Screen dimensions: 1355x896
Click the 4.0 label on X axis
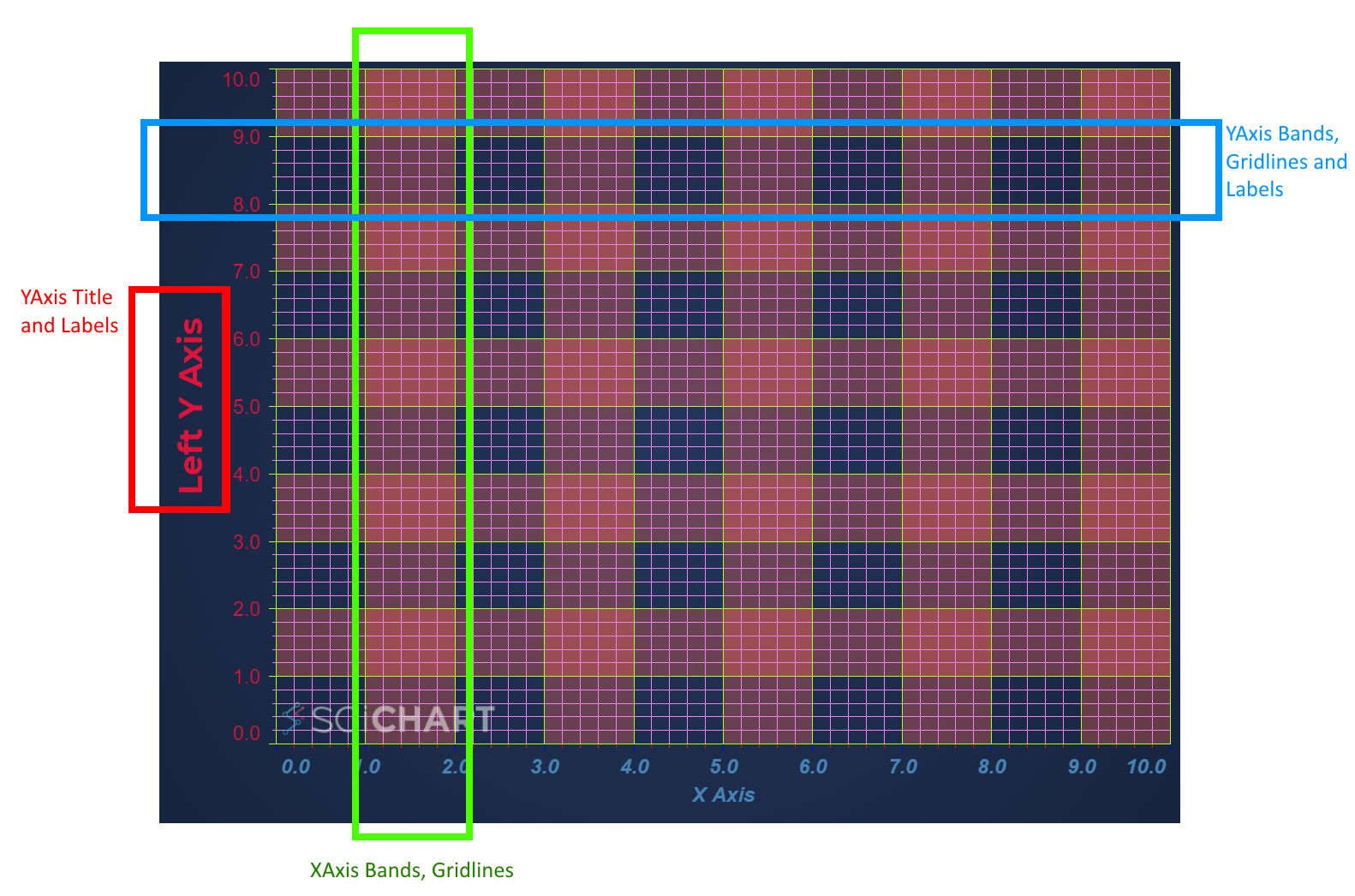(635, 767)
